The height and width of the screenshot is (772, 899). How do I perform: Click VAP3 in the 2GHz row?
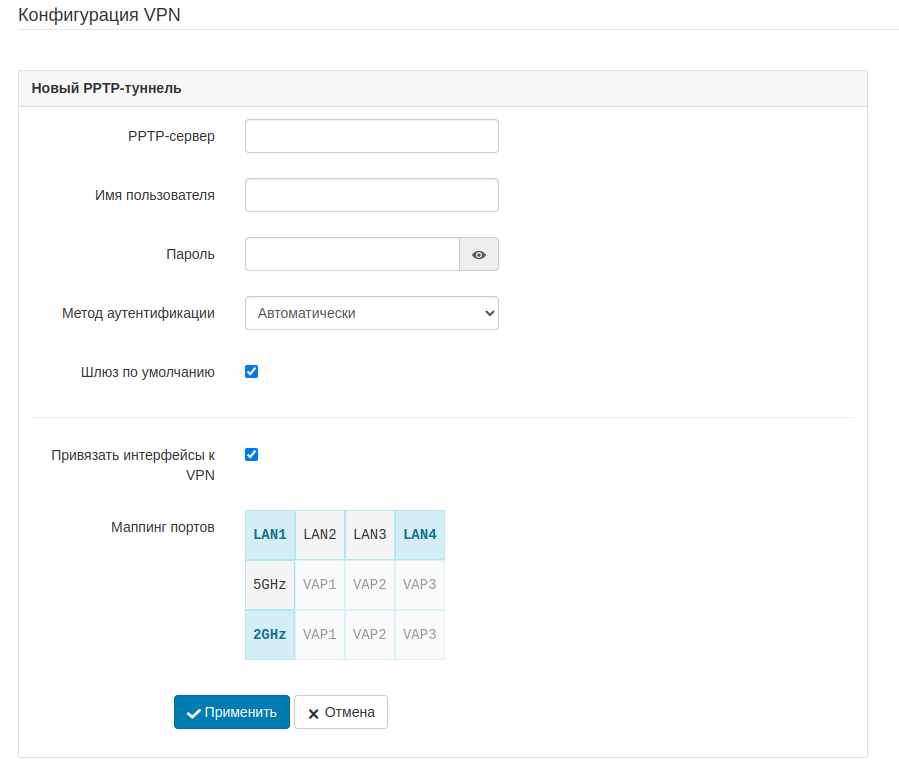(420, 635)
